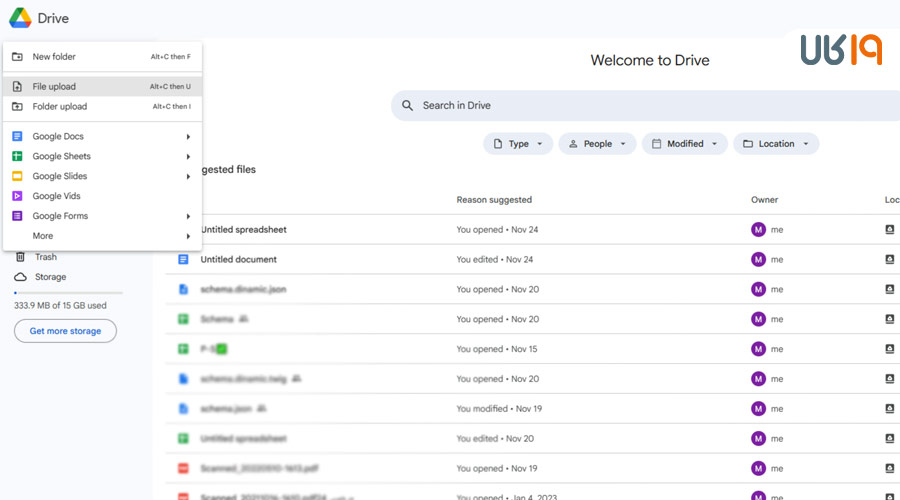Choose Folder upload menu entry
The image size is (900, 500).
59,107
